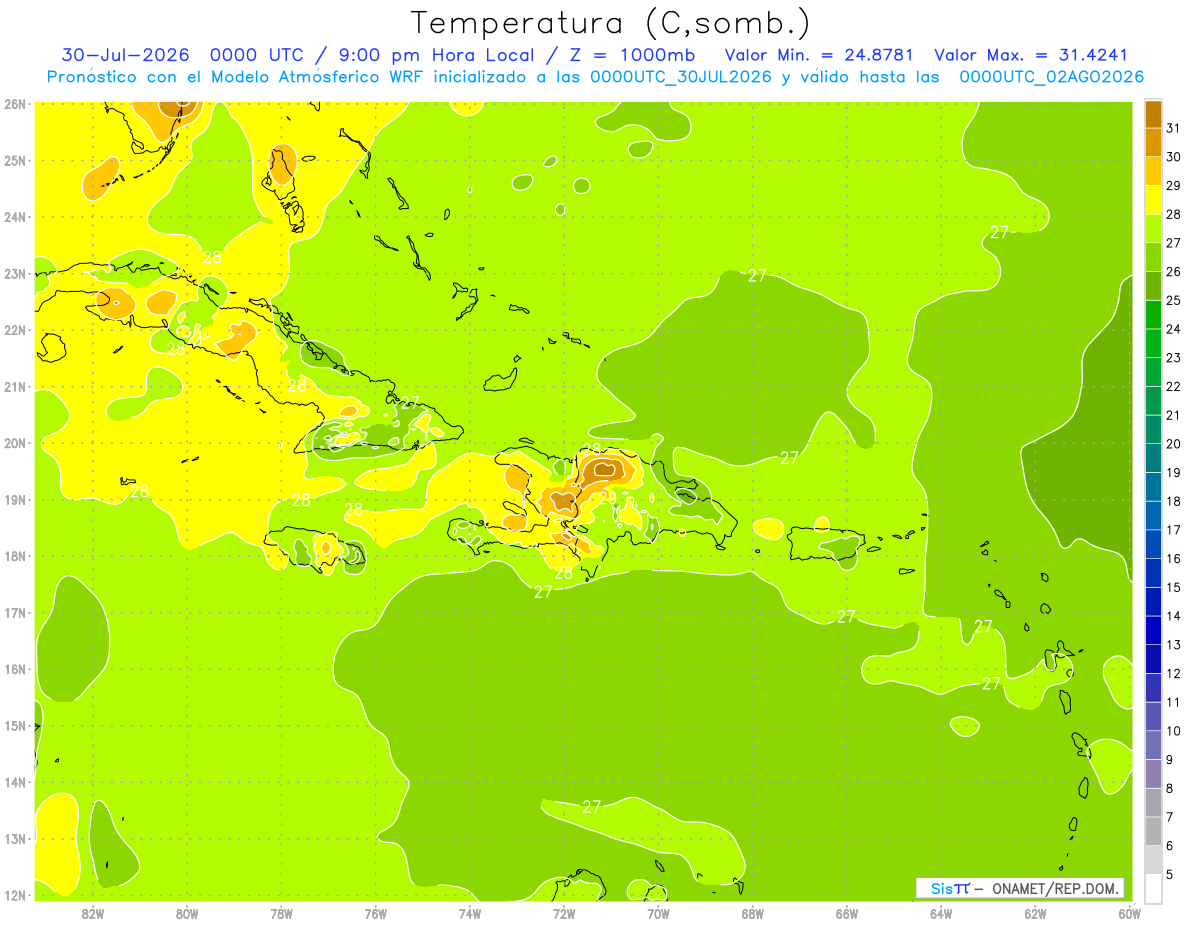Click the "17" label on the color legend
Viewport: 1200px width, 927px height.
[x=1173, y=530]
